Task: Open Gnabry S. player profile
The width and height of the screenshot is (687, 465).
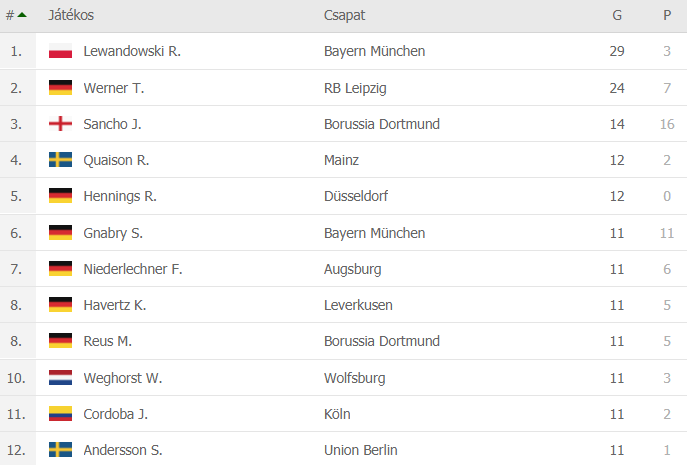Action: tap(113, 233)
